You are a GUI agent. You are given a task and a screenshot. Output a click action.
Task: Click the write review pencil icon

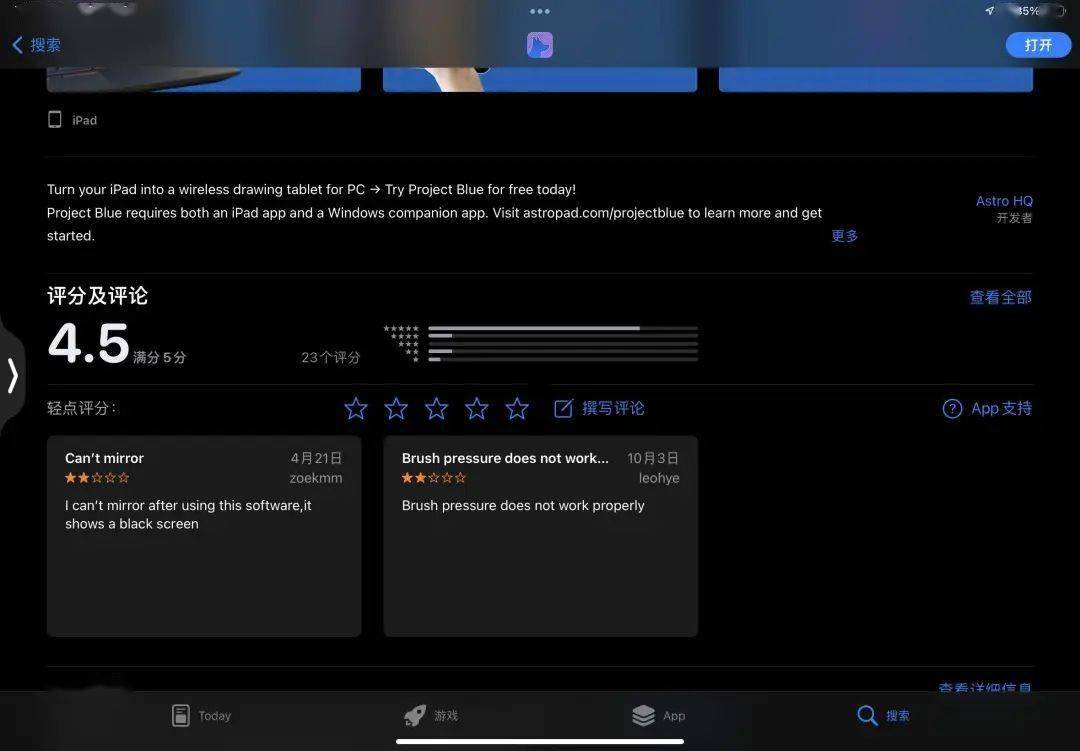564,408
